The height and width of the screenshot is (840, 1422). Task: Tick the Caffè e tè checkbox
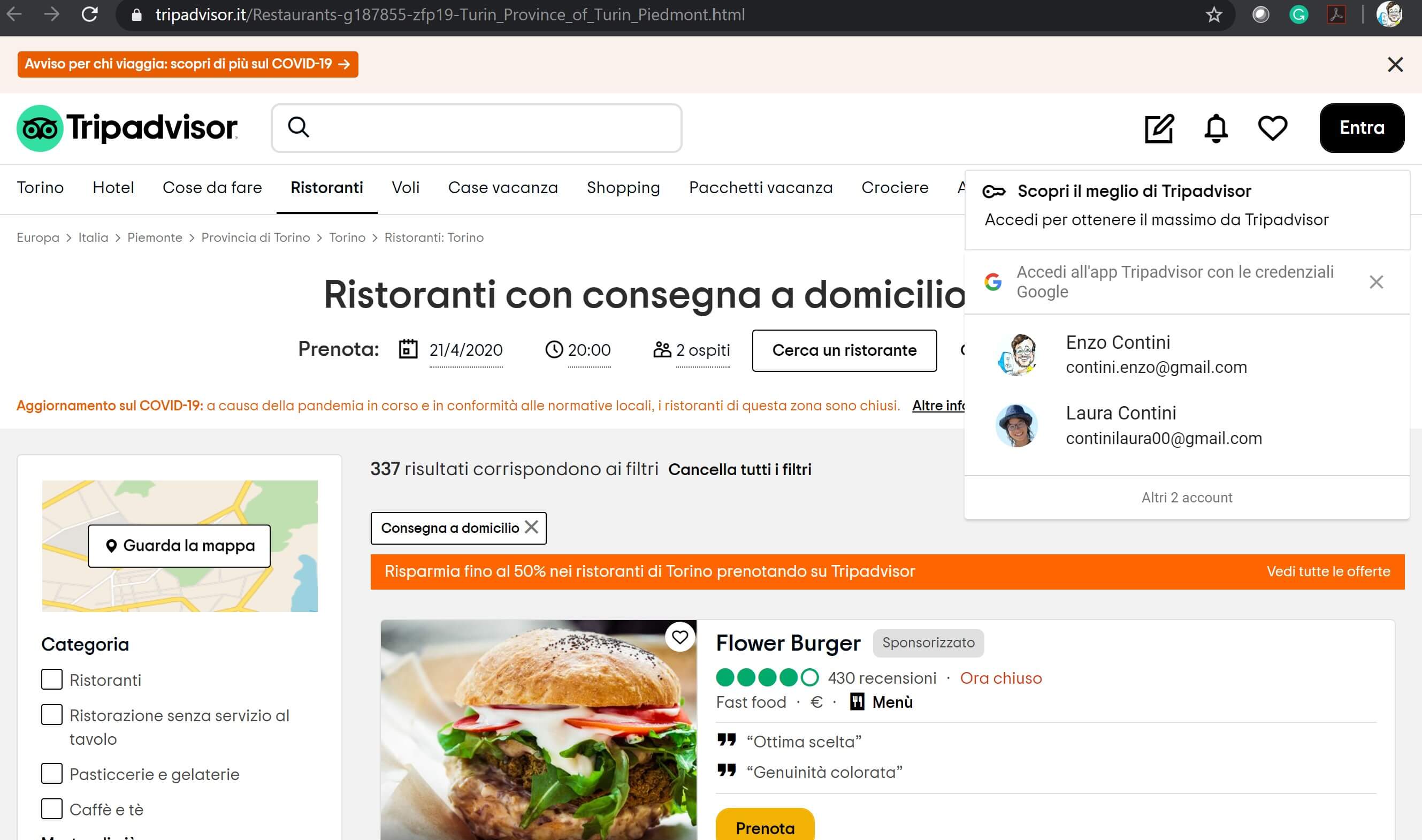tap(51, 809)
